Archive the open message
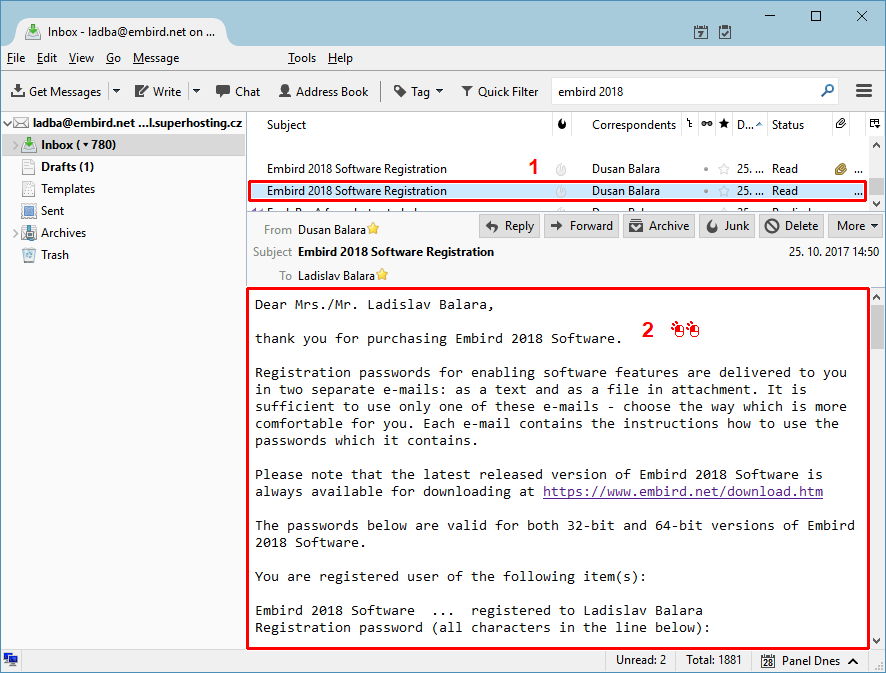886x673 pixels. (659, 226)
